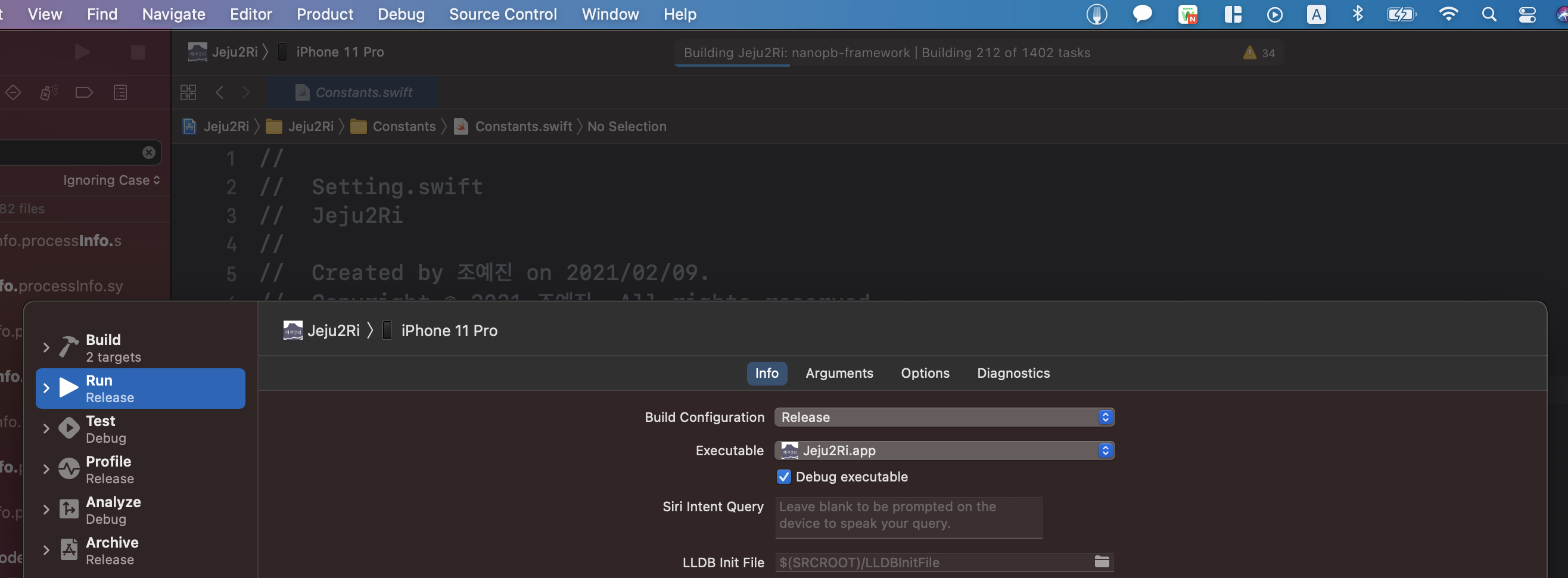This screenshot has width=1568, height=578.
Task: Open the speech bubble menu bar icon
Action: pyautogui.click(x=1143, y=14)
